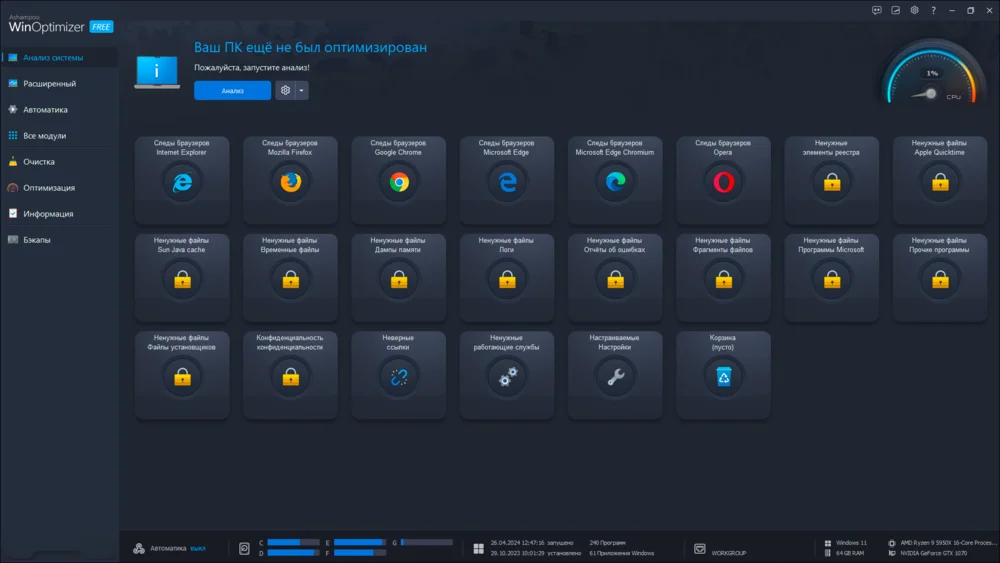Open Неверные ссылки broken links module
Viewport: 1000px width, 563px height.
pos(399,375)
